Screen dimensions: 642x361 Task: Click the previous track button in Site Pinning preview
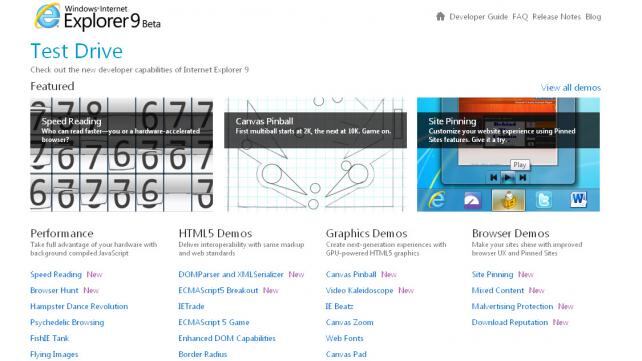[494, 178]
